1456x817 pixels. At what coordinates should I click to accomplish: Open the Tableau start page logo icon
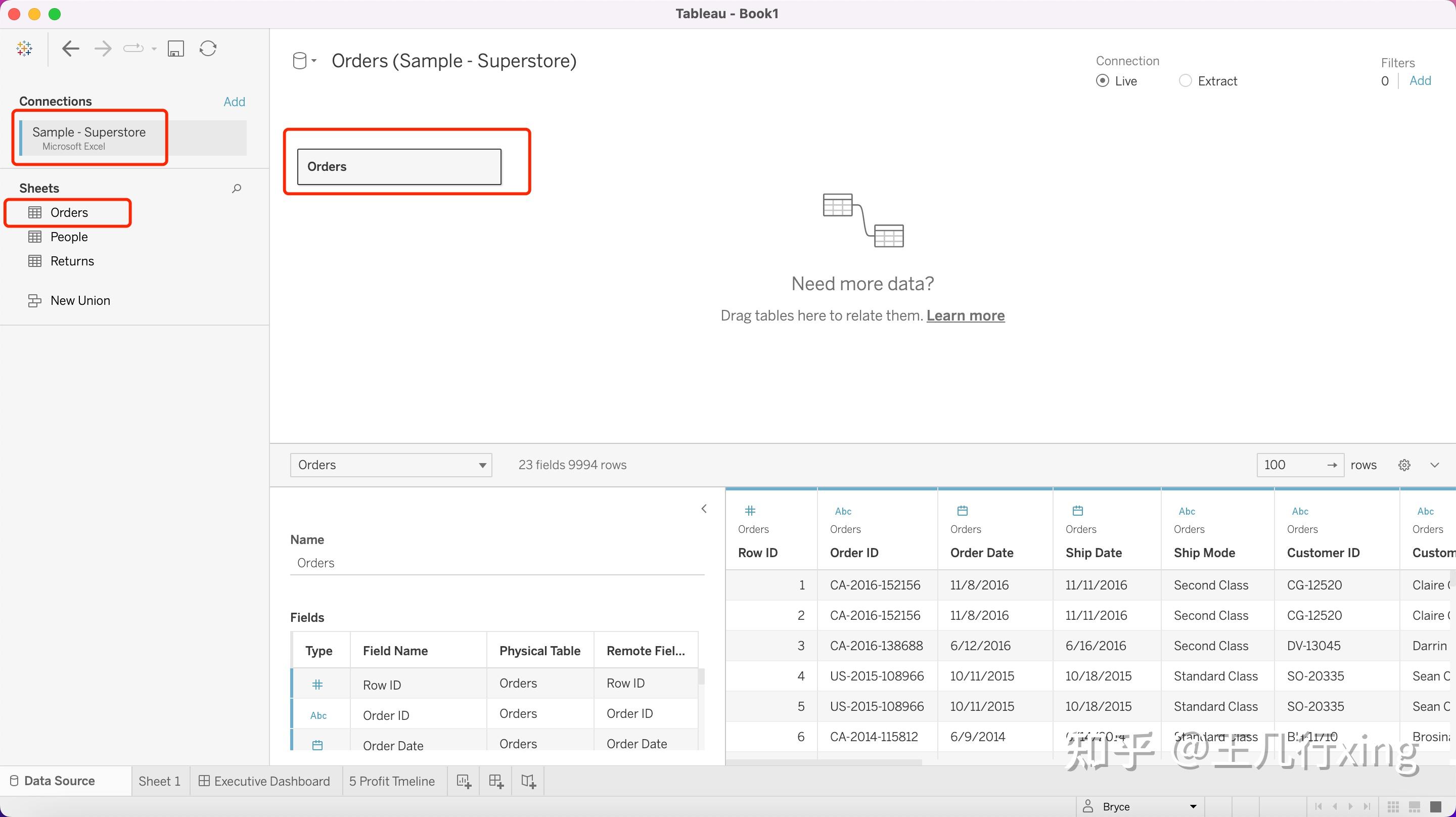coord(24,49)
